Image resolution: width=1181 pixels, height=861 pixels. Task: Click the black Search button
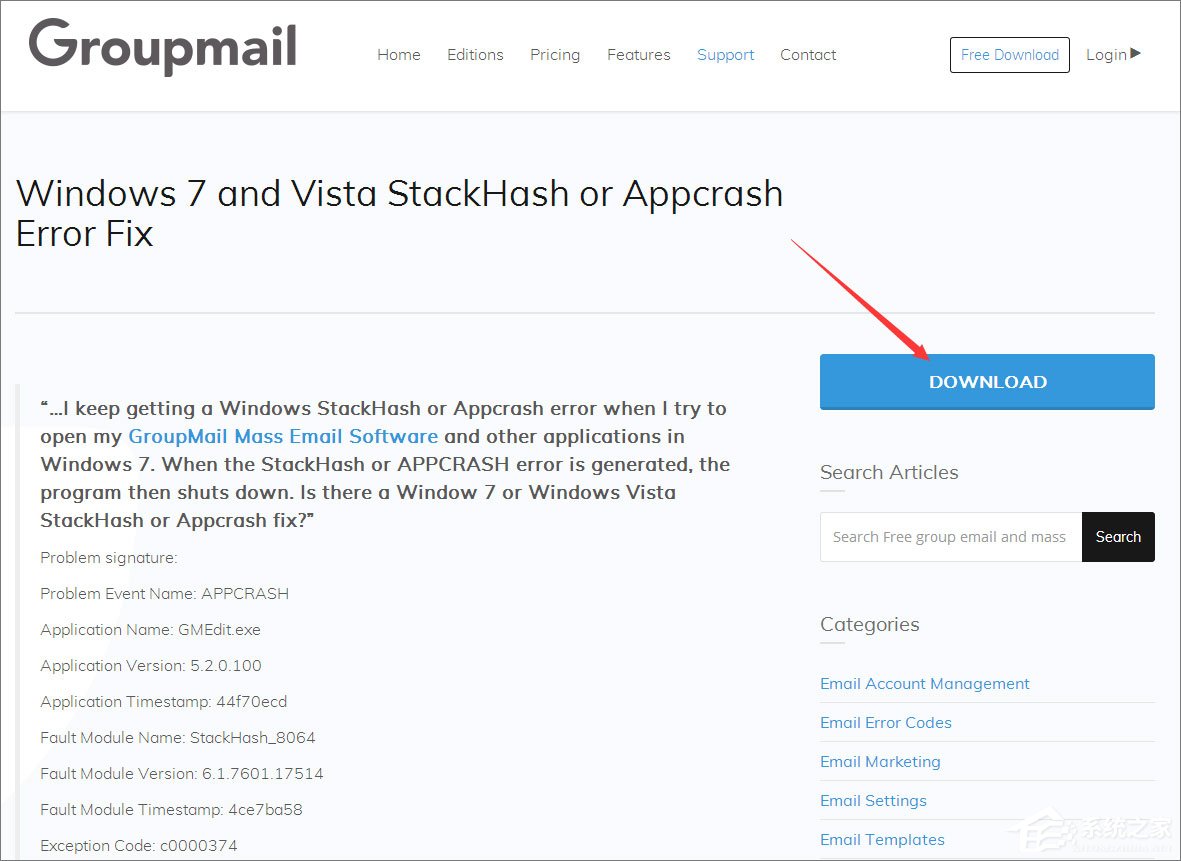click(1118, 537)
